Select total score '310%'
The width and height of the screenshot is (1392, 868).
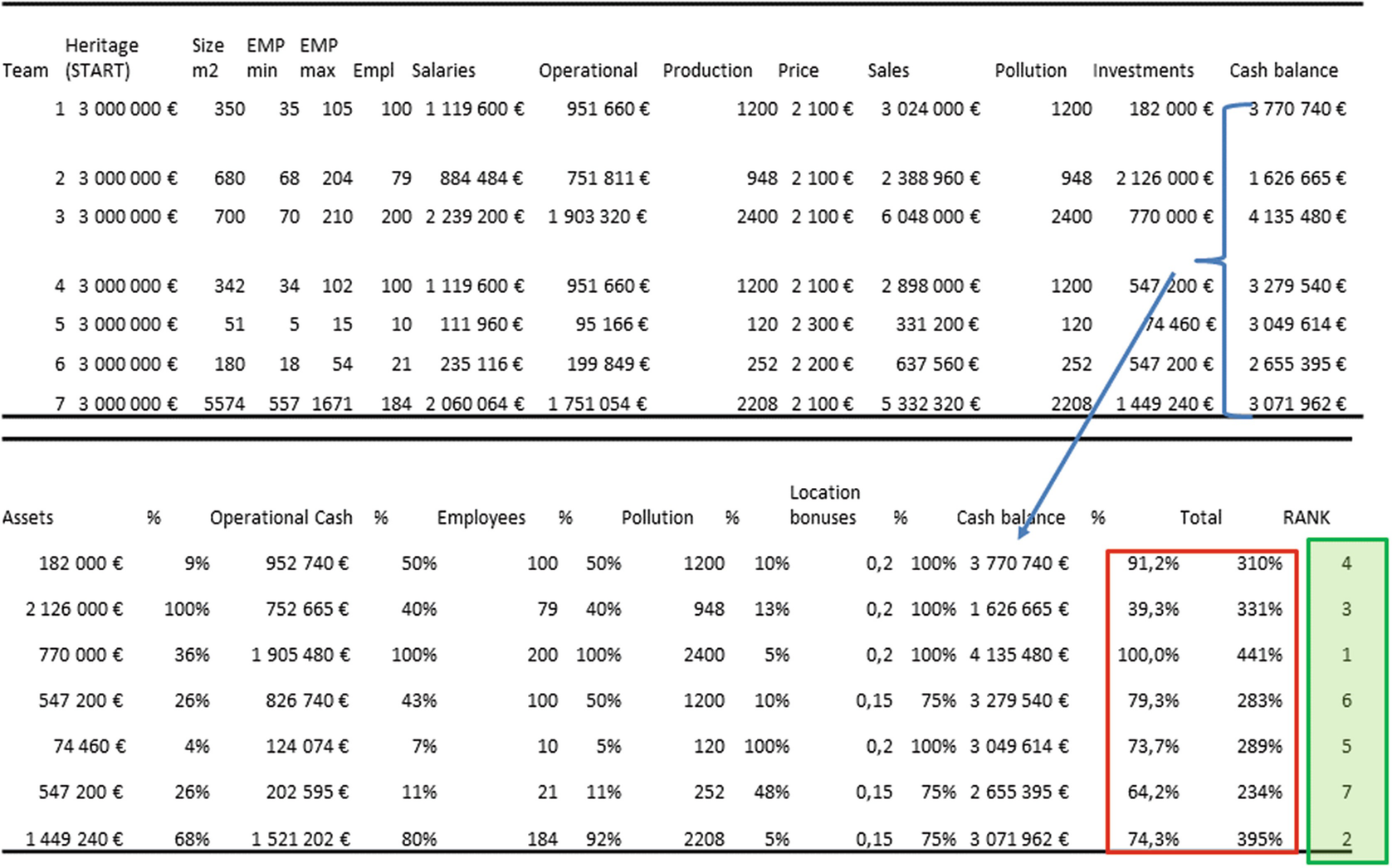(1259, 563)
